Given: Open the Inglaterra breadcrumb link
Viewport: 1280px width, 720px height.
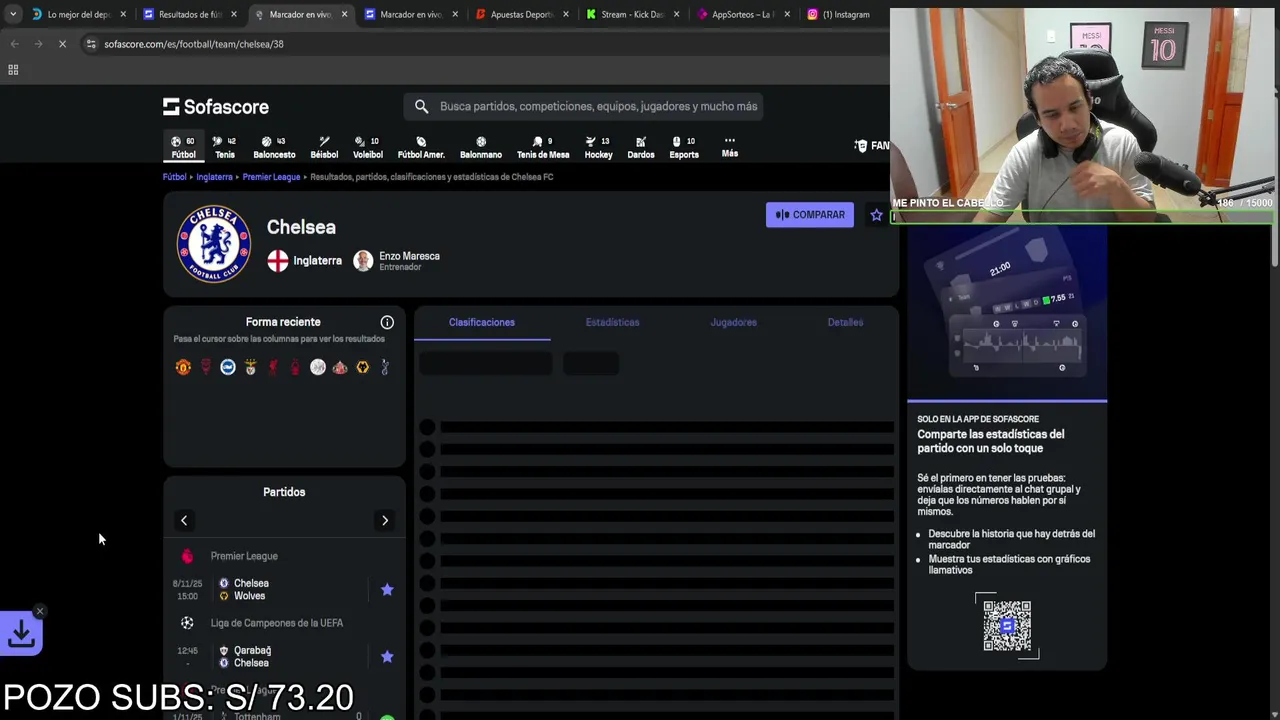Looking at the screenshot, I should [214, 177].
